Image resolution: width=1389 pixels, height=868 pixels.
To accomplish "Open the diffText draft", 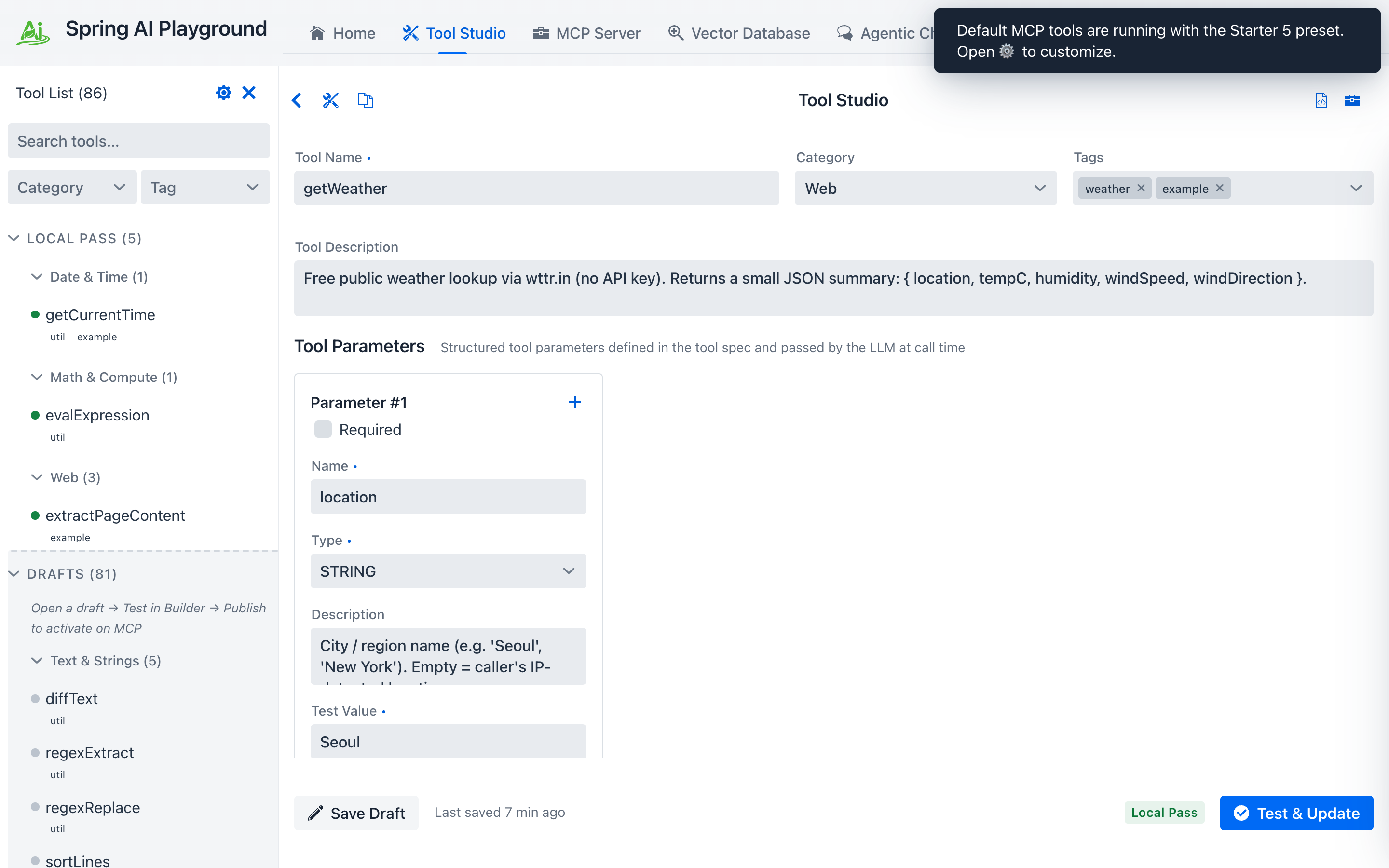I will tap(72, 699).
